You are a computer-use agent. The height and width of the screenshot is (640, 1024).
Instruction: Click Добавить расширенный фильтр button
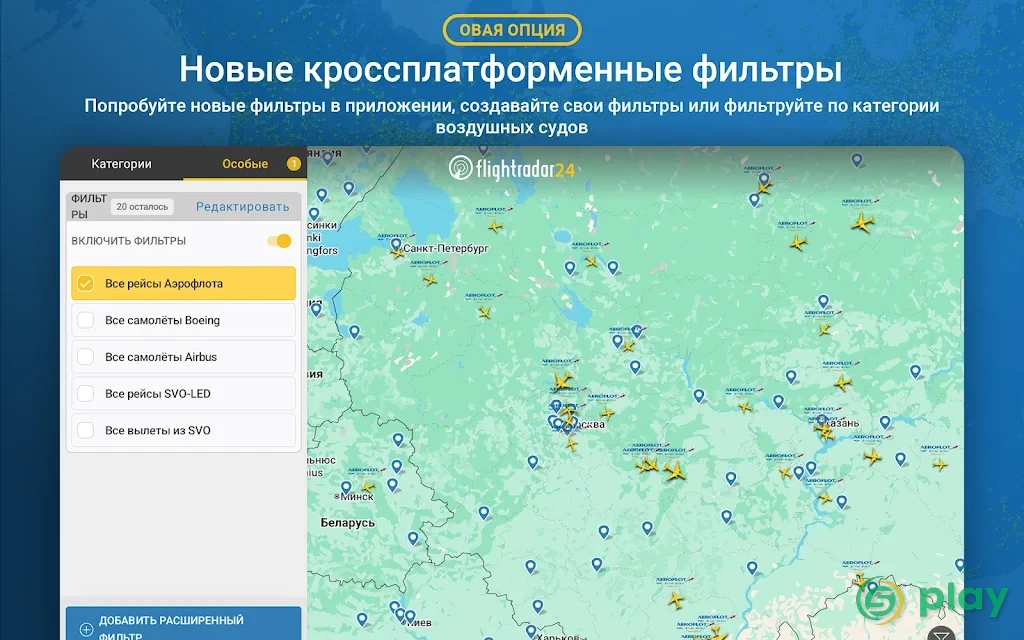tap(184, 624)
